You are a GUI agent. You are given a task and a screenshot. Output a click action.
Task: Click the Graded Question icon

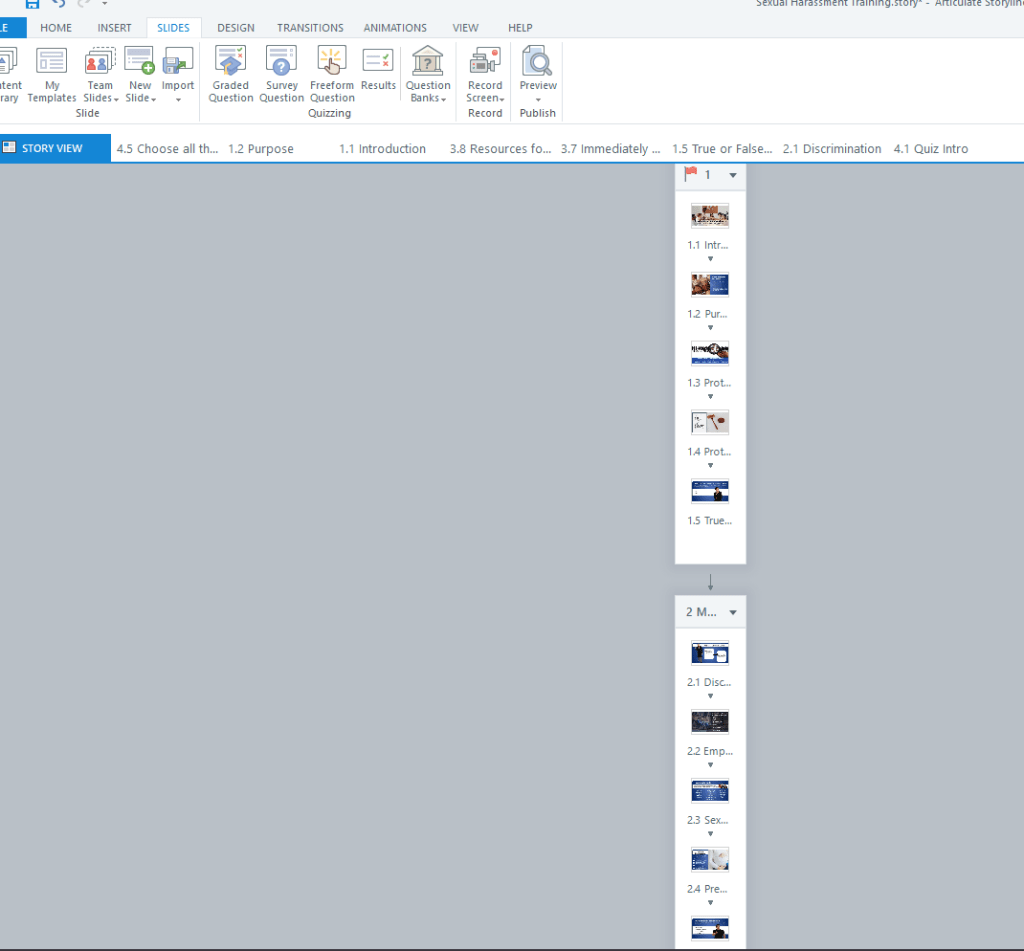click(x=230, y=63)
